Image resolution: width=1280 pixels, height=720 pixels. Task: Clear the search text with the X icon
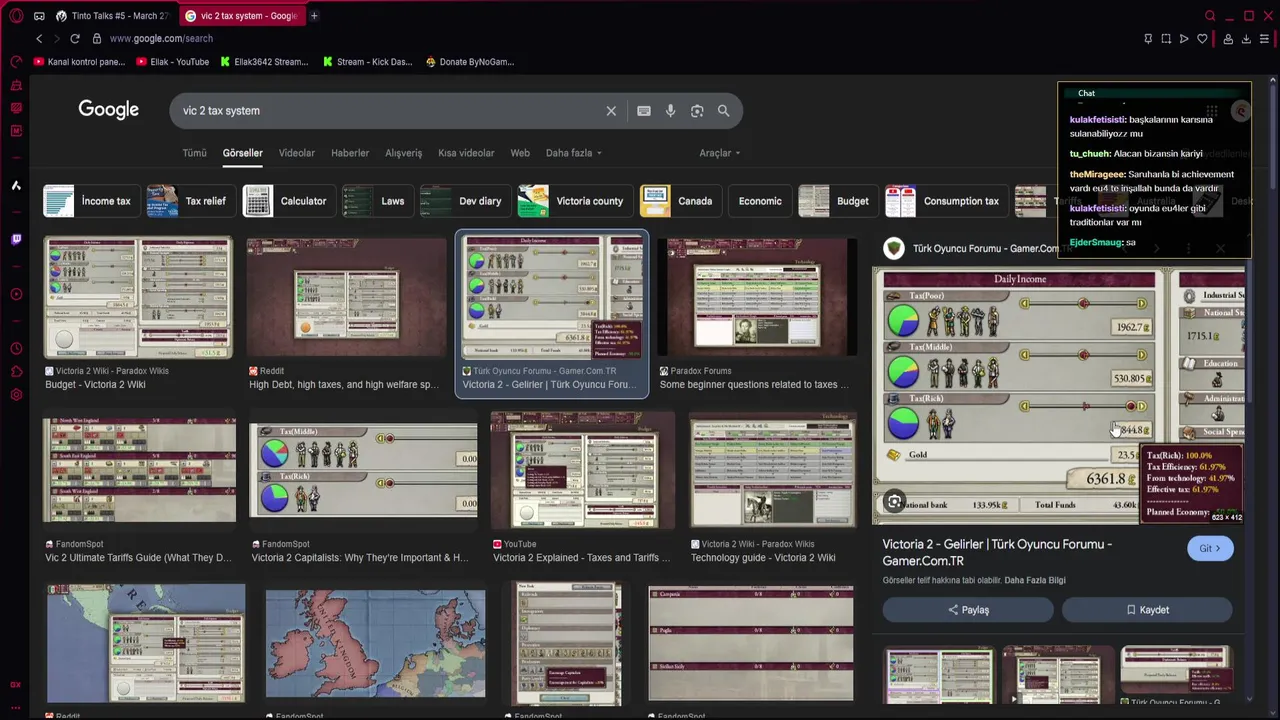(x=611, y=111)
